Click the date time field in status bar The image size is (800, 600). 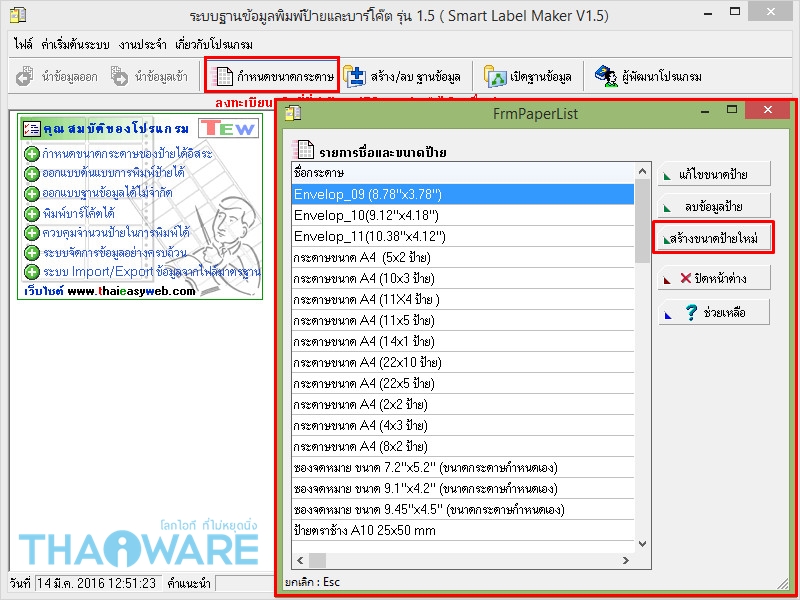(x=98, y=583)
